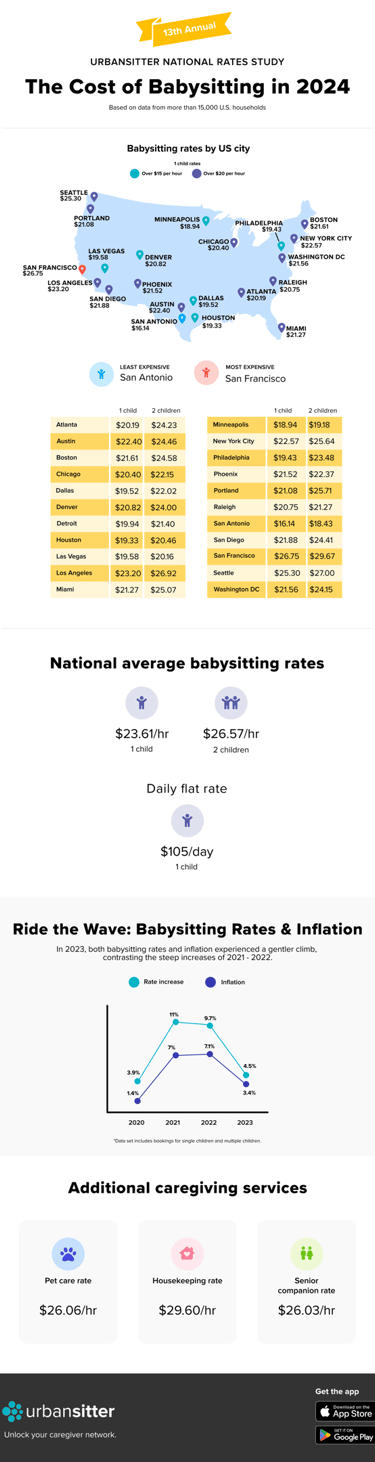
Task: Click the Download on the App Store button
Action: point(345,1411)
